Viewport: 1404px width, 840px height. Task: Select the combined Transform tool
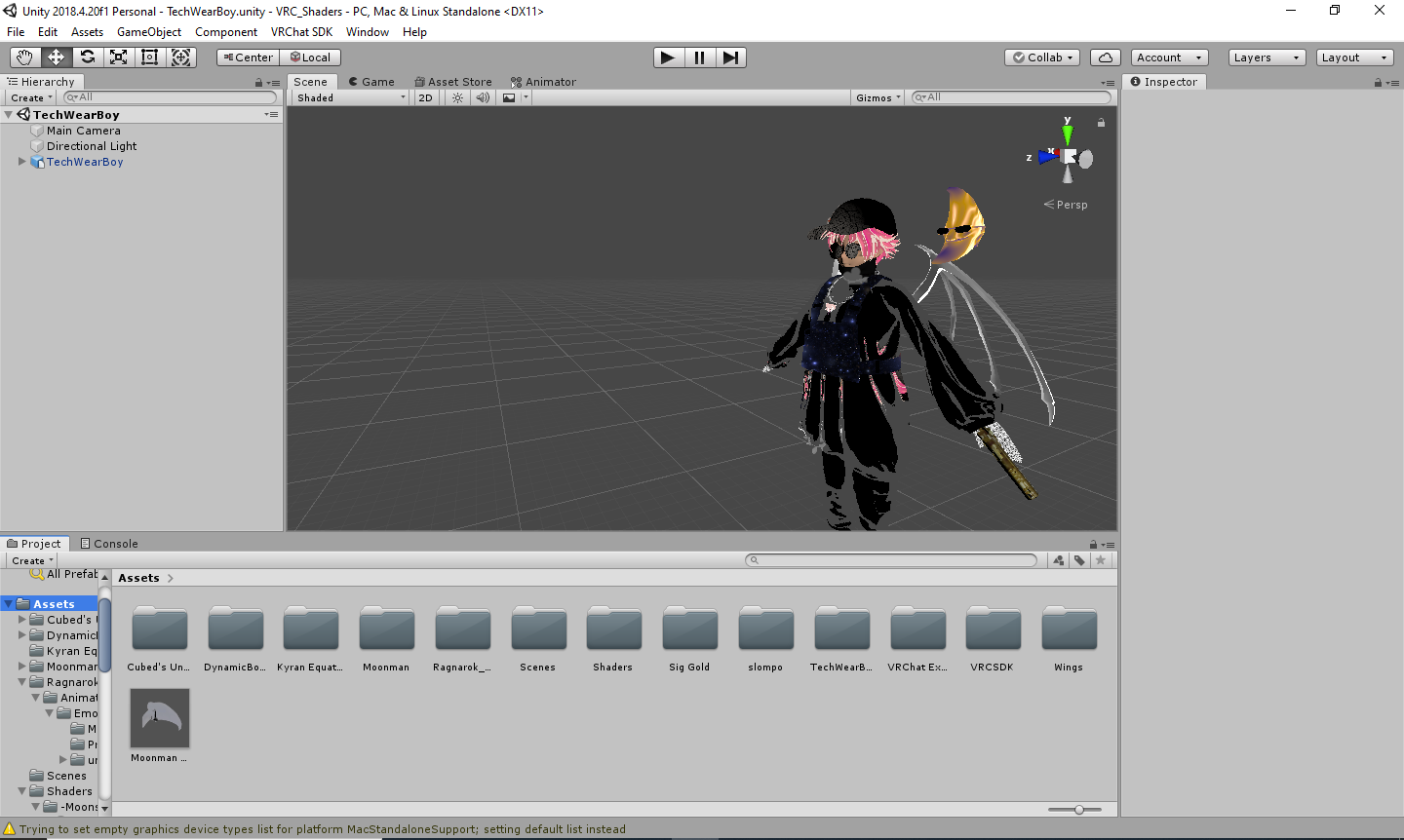coord(181,57)
